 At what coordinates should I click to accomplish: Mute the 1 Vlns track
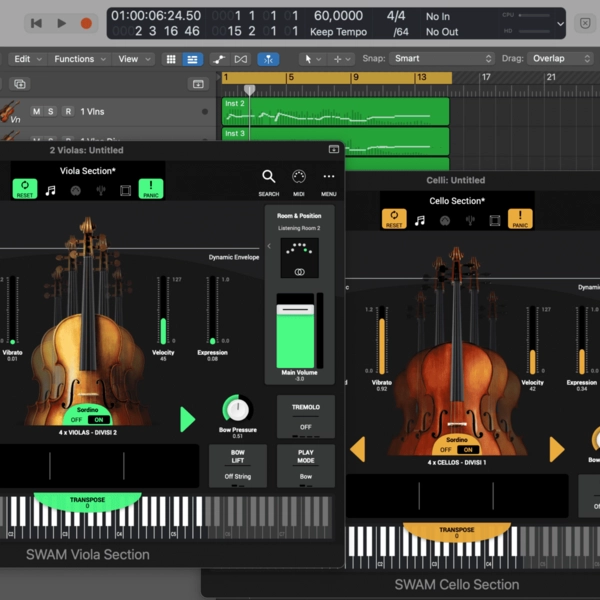click(x=37, y=111)
